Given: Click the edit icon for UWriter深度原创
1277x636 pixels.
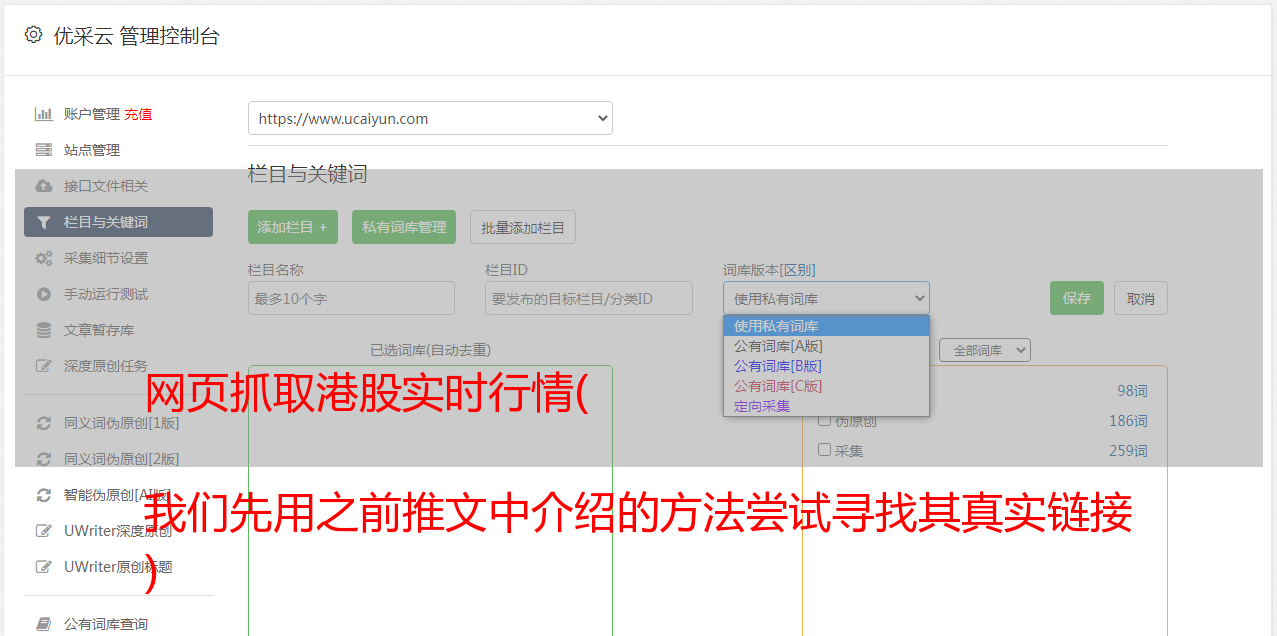Looking at the screenshot, I should 44,531.
